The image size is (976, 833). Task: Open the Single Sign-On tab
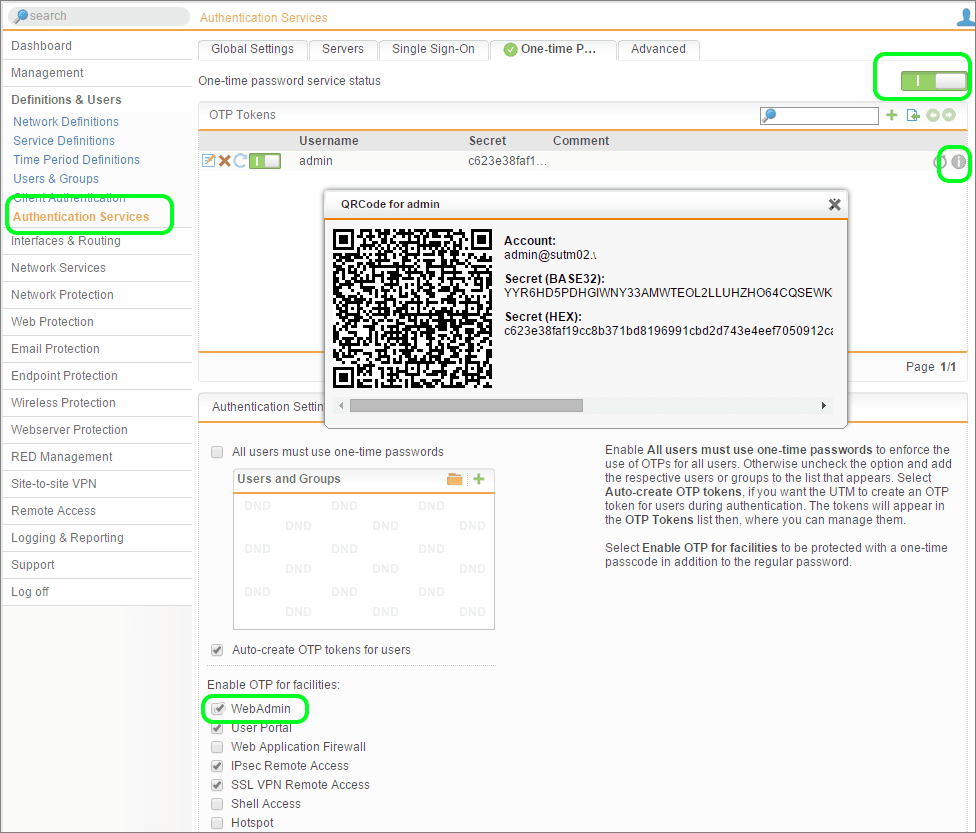tap(433, 49)
